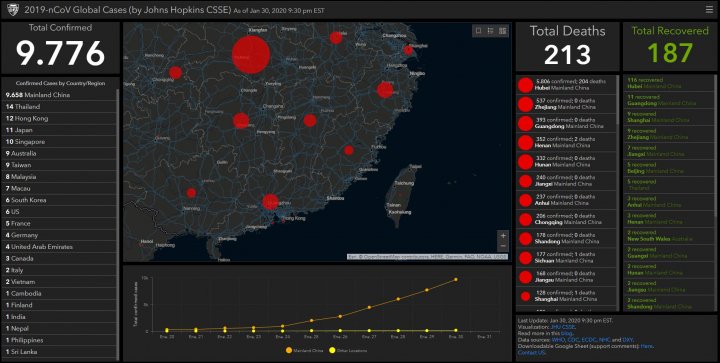720x363 pixels.
Task: Show the map legend panel
Action: (490, 31)
